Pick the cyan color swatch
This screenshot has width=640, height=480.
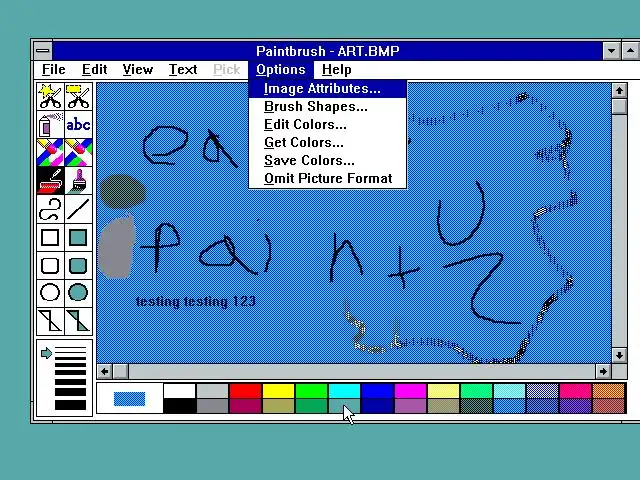click(344, 391)
